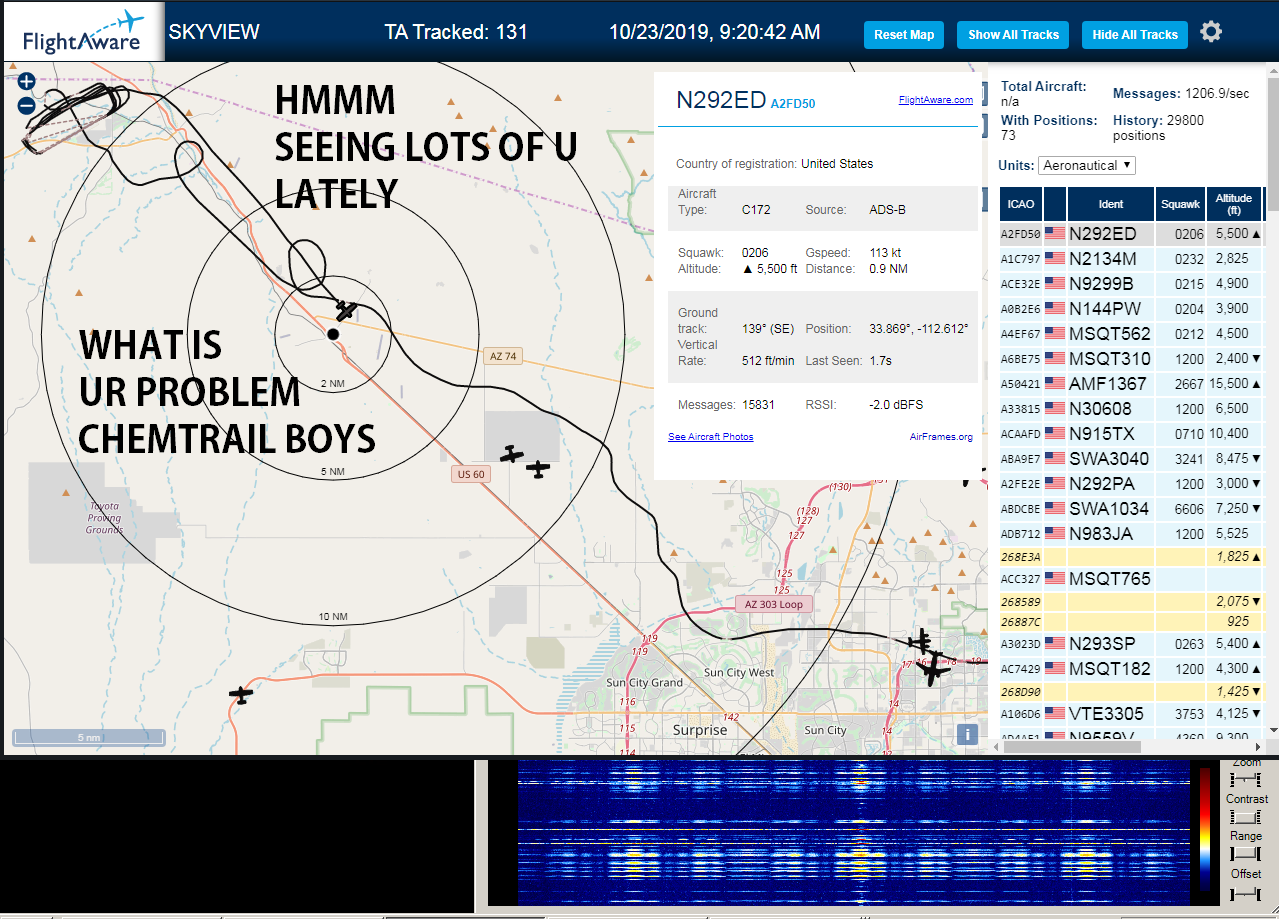Image resolution: width=1279 pixels, height=919 pixels.
Task: Open the FlightAware.com link in N292ED panel
Action: pos(935,100)
